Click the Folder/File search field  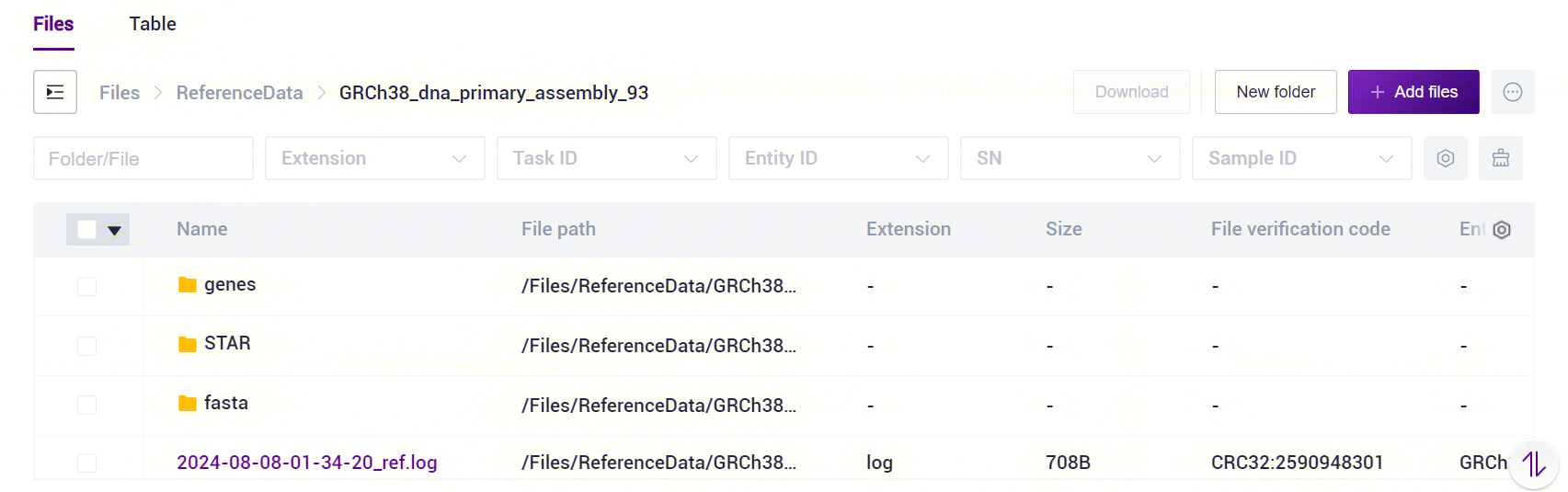[143, 158]
